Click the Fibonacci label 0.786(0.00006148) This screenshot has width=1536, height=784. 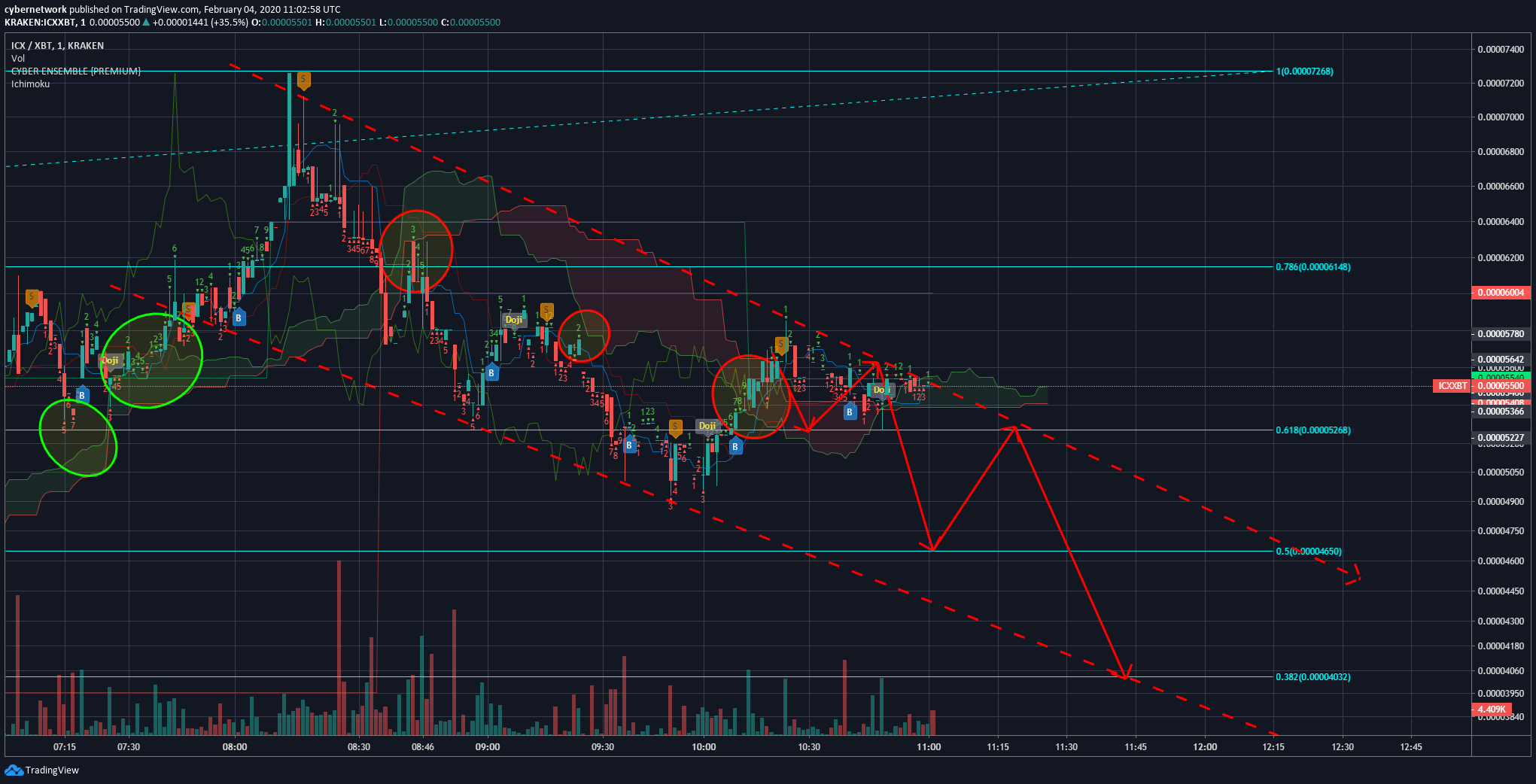pyautogui.click(x=1312, y=267)
